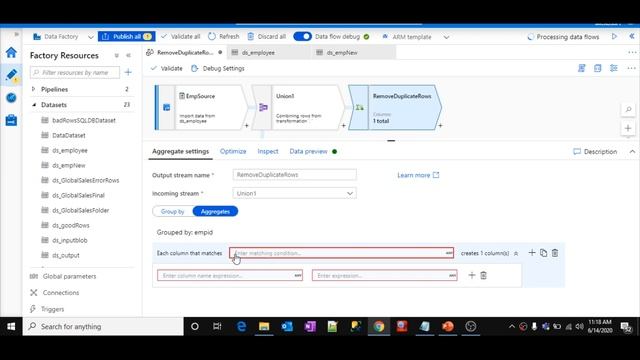The width and height of the screenshot is (640, 360).
Task: Click the canvas zoom-in plus button
Action: coord(628,128)
